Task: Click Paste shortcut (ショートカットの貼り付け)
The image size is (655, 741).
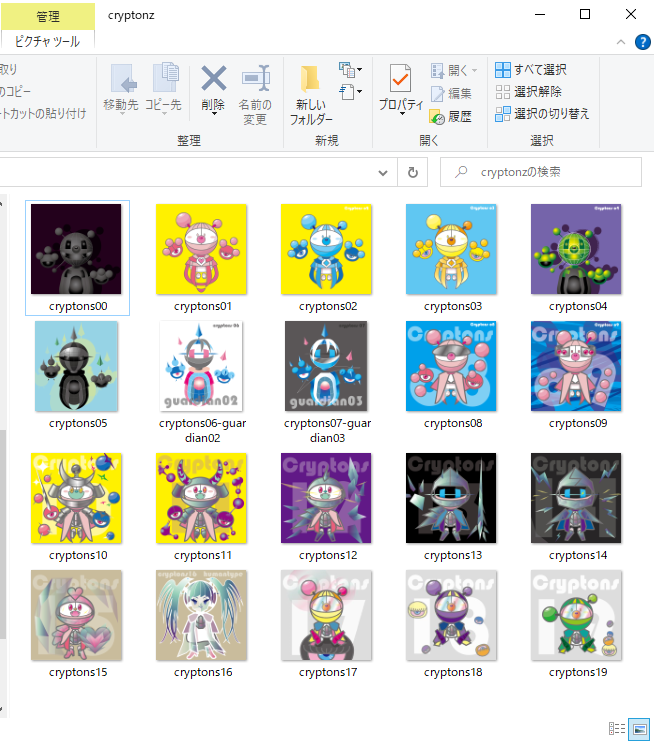Action: [x=43, y=113]
